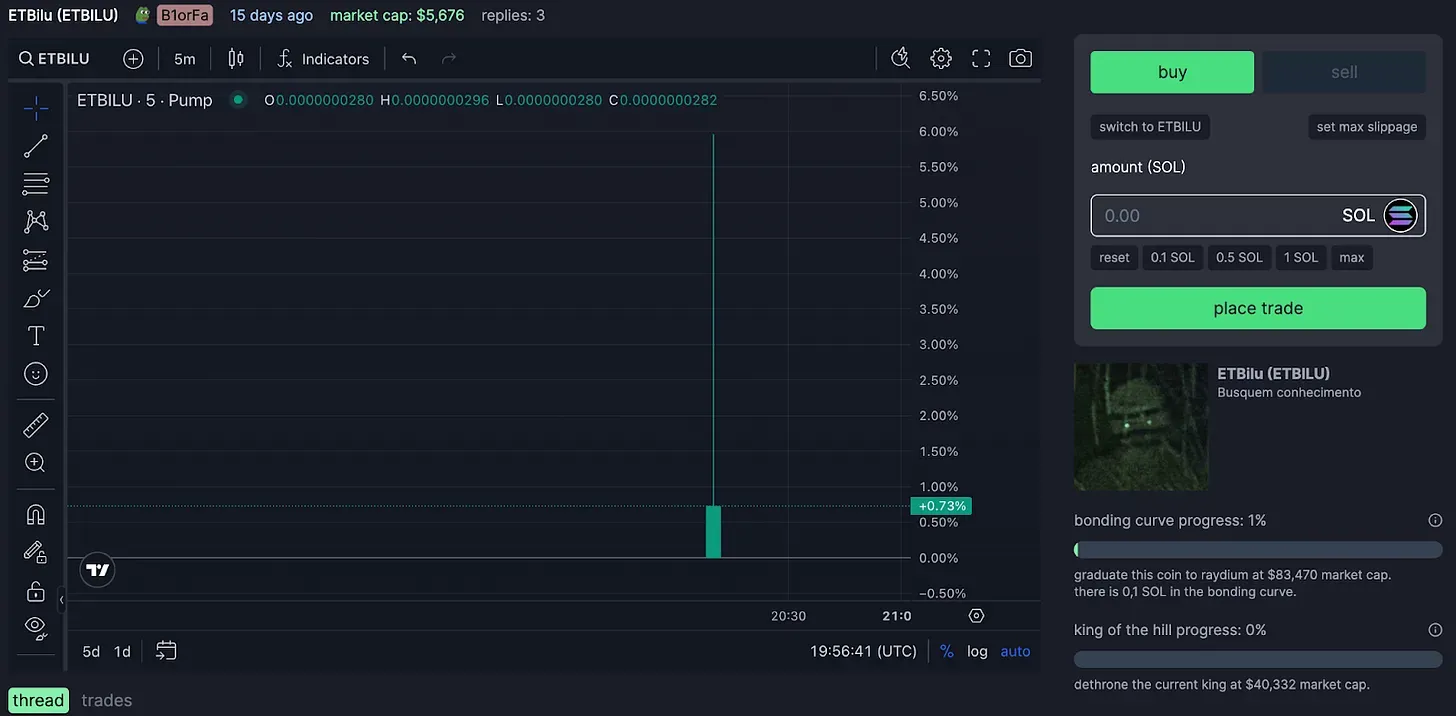Screen dimensions: 1456x716
Task: Open the Fibonacci retracement tools
Action: (x=36, y=184)
